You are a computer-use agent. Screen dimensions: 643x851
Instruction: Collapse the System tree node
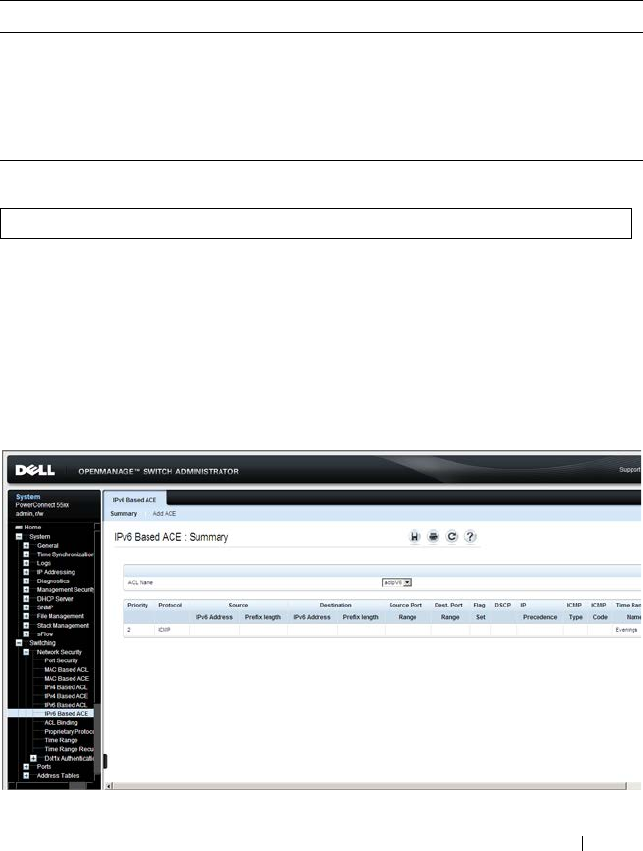point(19,536)
